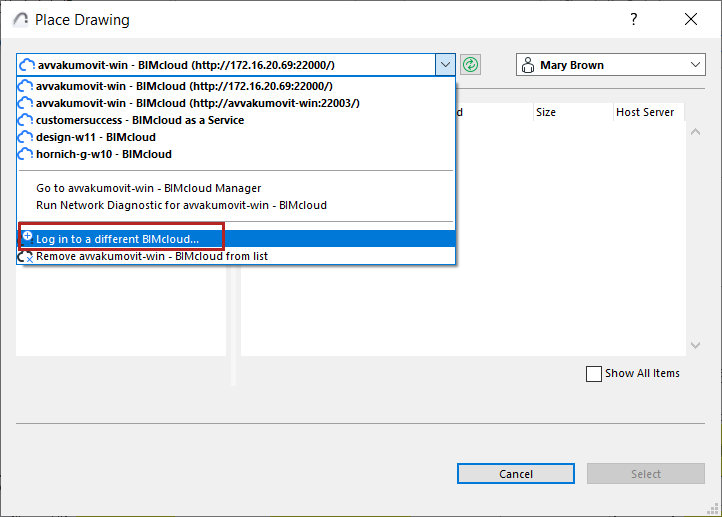Click the list scroll up arrow
Screen dimensions: 722x517
pyautogui.click(x=695, y=132)
